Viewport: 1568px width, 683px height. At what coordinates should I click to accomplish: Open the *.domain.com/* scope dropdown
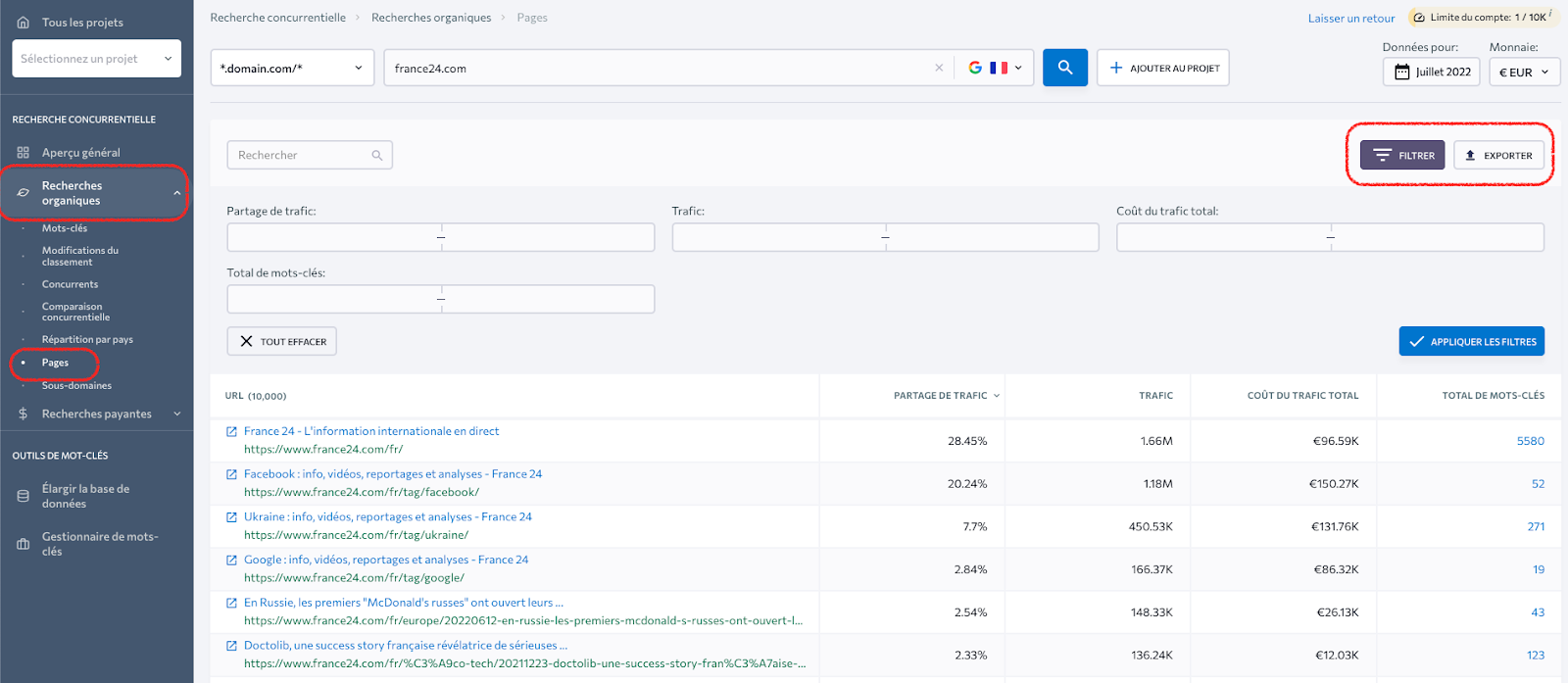[x=292, y=68]
